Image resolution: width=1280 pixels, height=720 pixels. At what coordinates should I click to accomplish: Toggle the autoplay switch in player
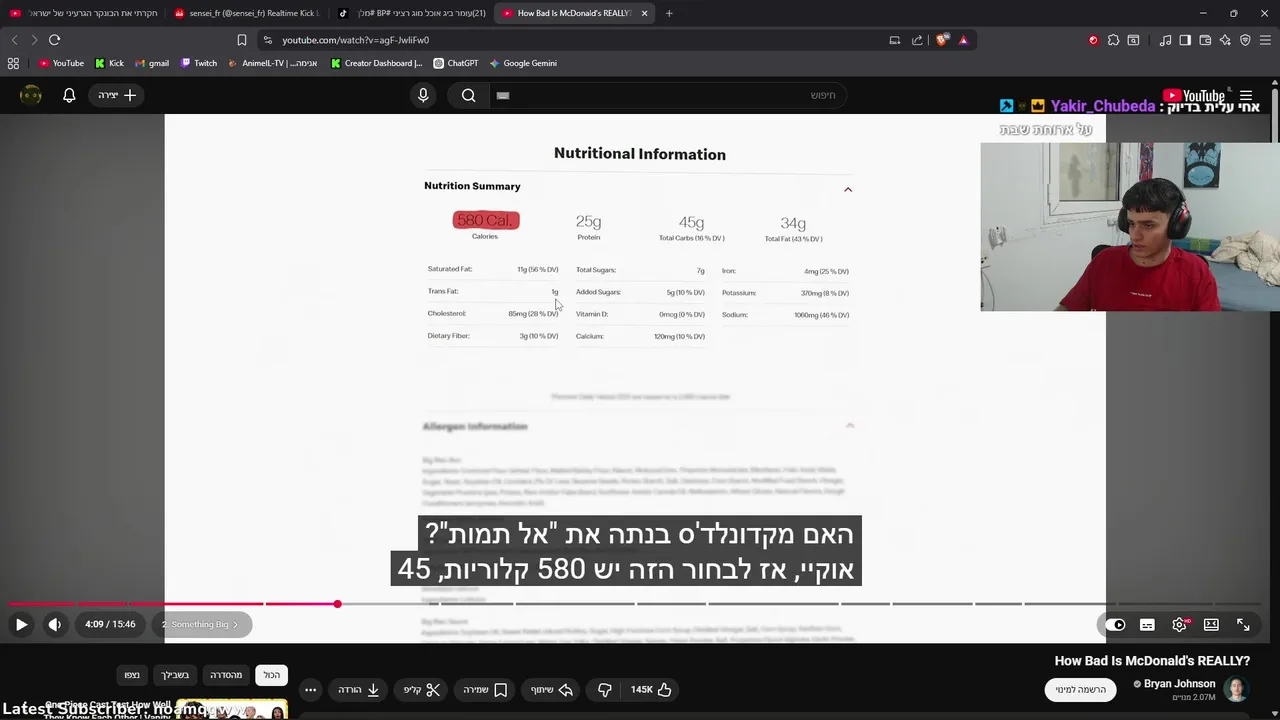pyautogui.click(x=1115, y=625)
